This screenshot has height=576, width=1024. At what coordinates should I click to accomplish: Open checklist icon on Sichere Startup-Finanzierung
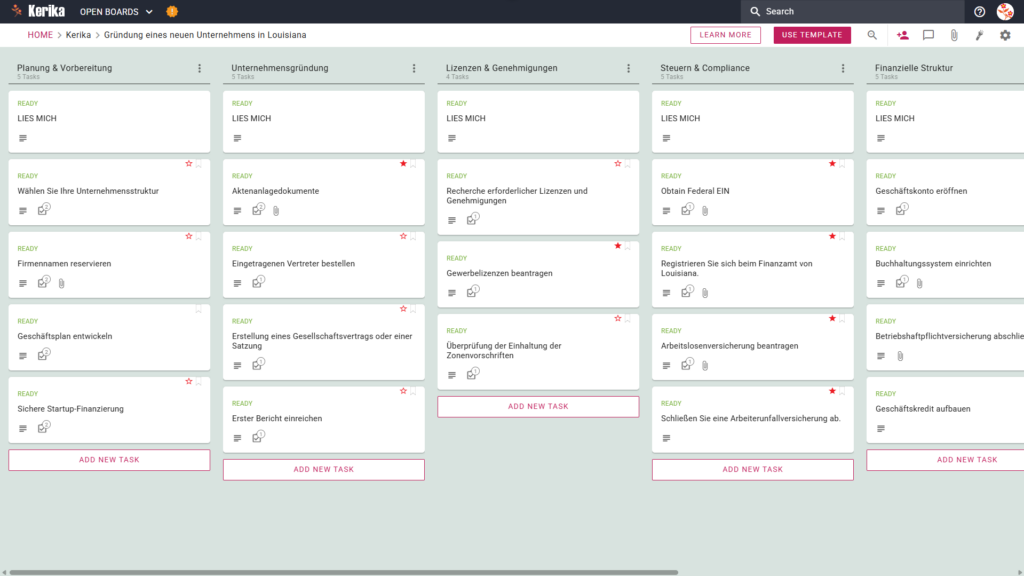[x=43, y=427]
